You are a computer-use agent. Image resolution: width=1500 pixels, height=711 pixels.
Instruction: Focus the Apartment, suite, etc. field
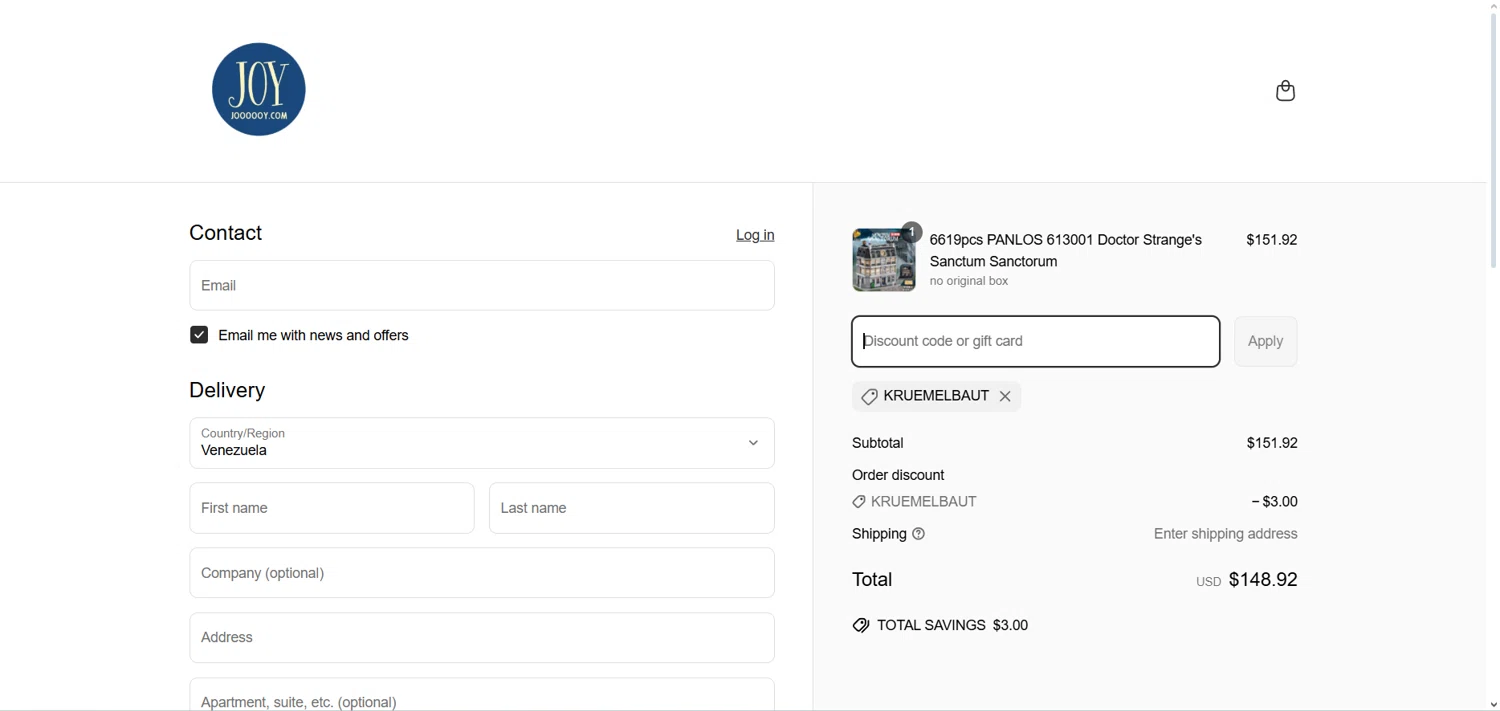coord(482,695)
